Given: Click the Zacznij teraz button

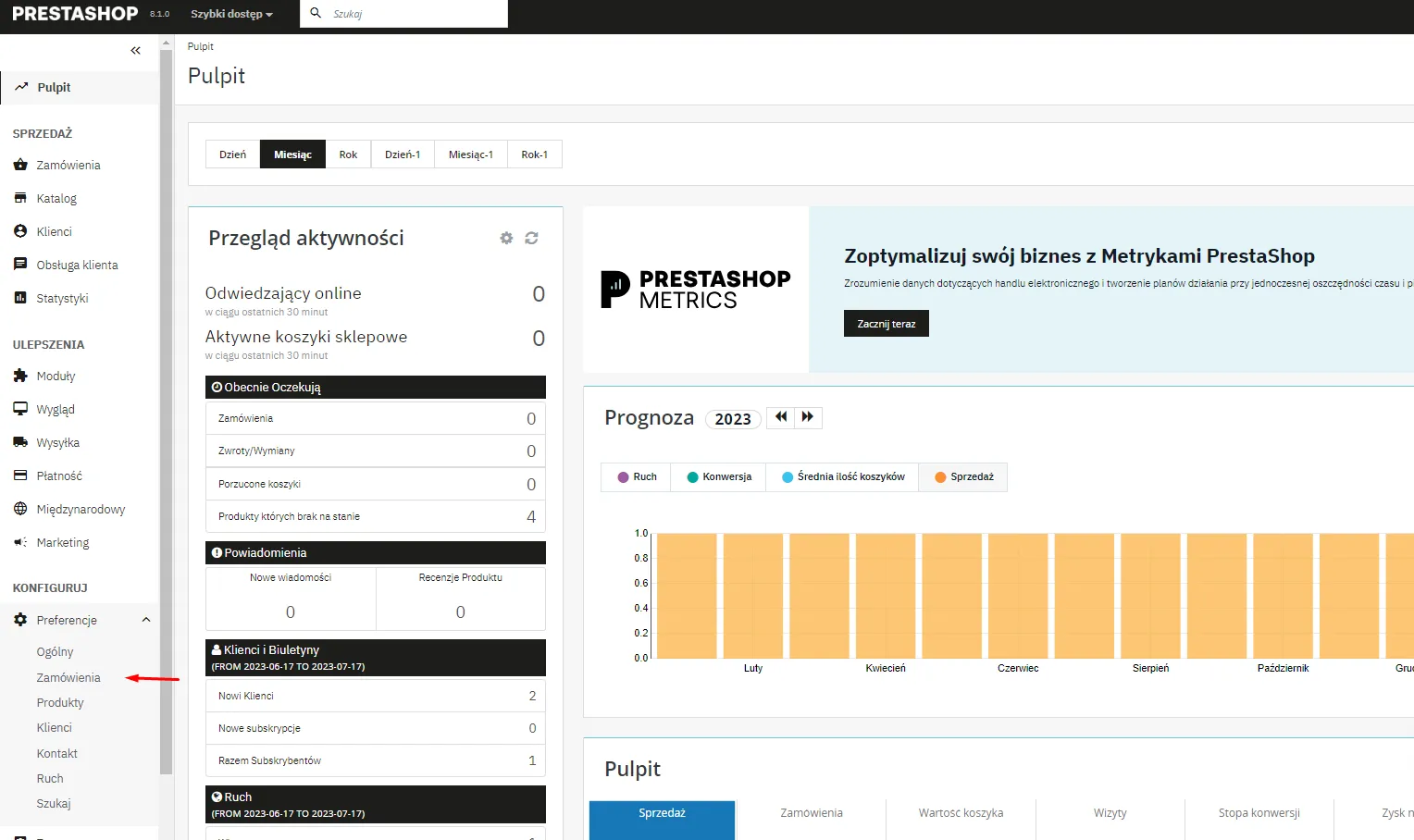Looking at the screenshot, I should 886,324.
